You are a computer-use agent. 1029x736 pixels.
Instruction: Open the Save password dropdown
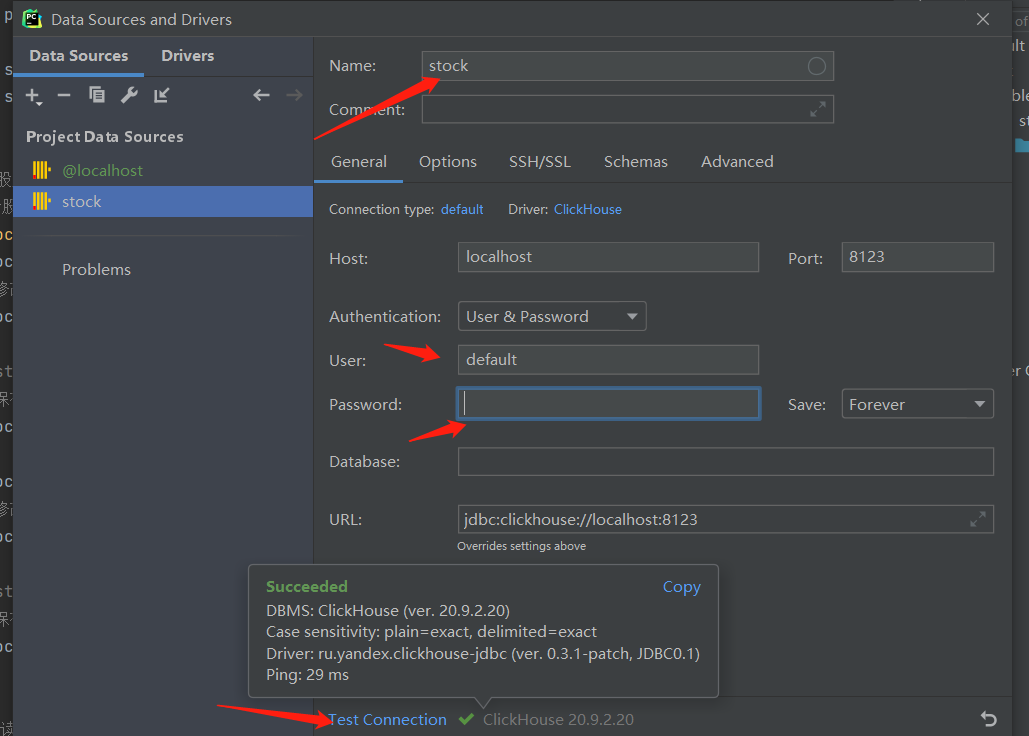[917, 404]
